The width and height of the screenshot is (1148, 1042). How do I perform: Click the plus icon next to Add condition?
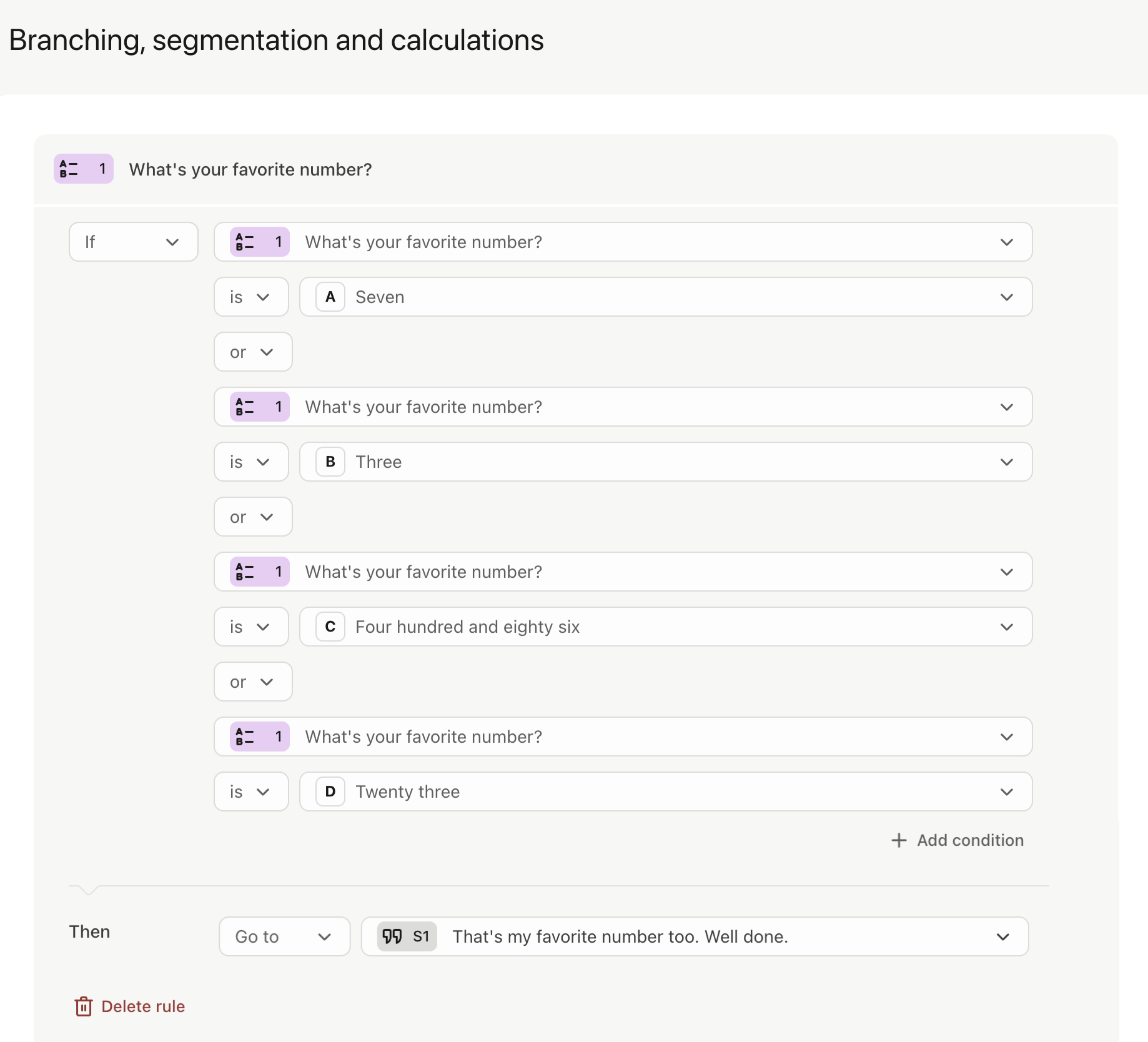pyautogui.click(x=899, y=840)
